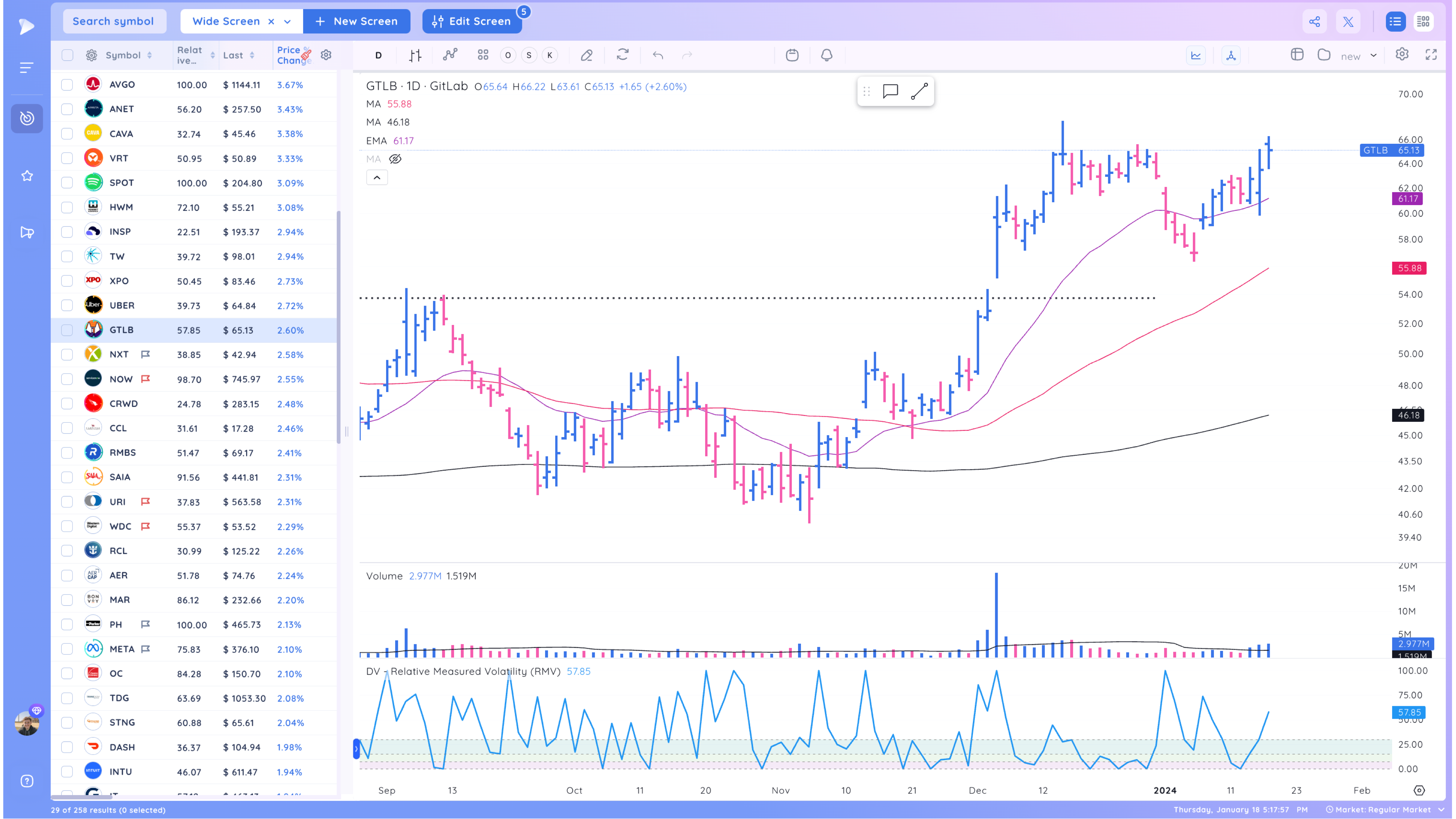Check the ANET row checkbox

pyautogui.click(x=67, y=109)
